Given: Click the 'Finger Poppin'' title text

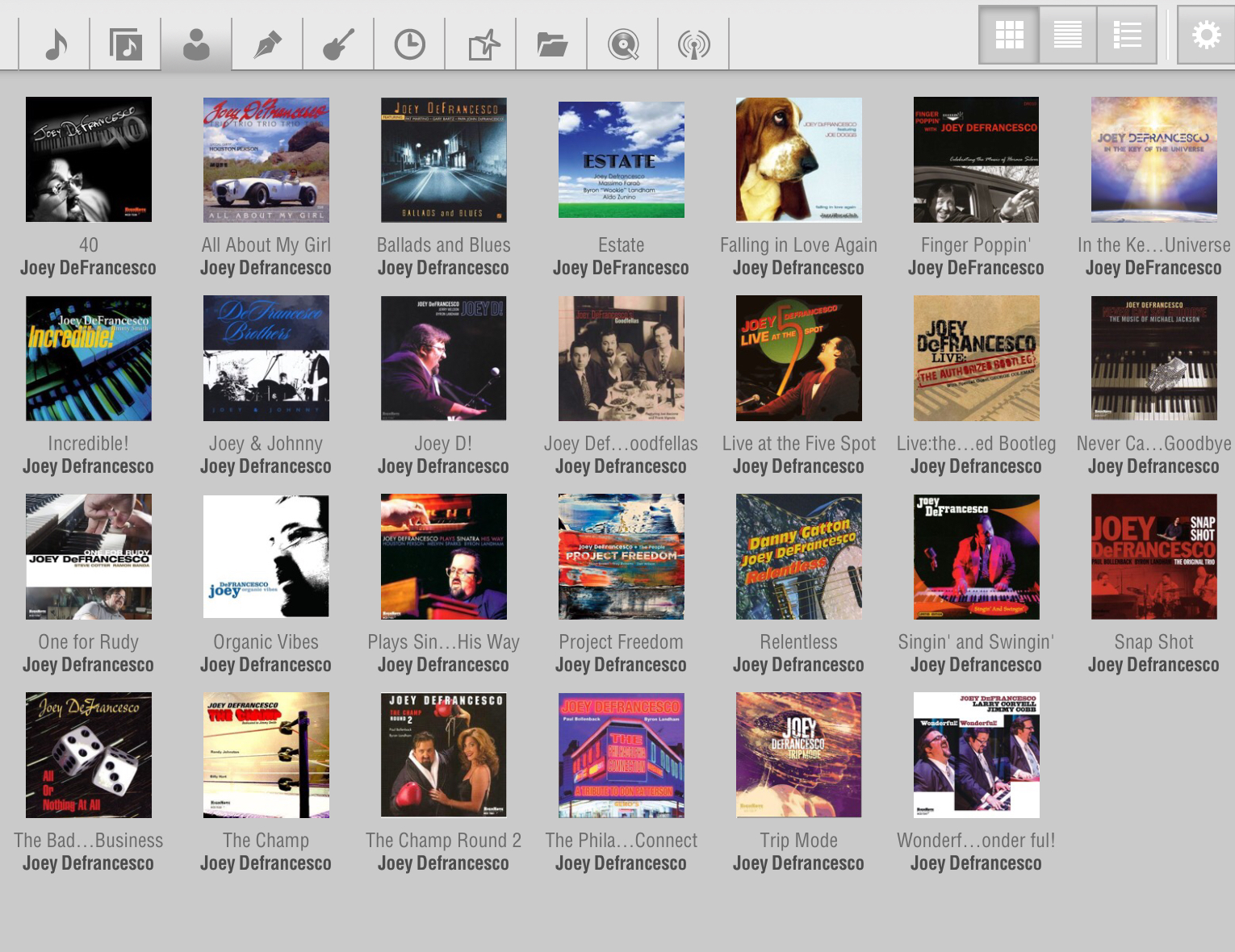Looking at the screenshot, I should point(977,244).
